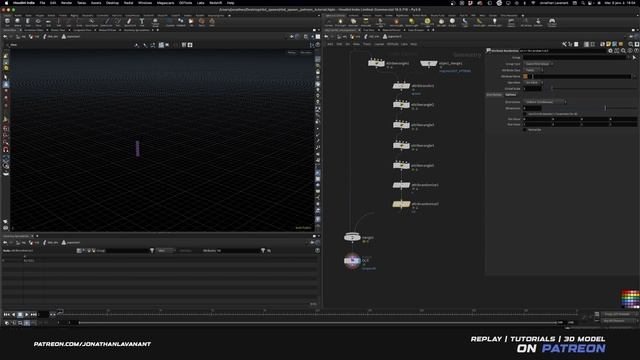This screenshot has height=360, width=640.
Task: Open network editor search magnifier
Action: (630, 44)
